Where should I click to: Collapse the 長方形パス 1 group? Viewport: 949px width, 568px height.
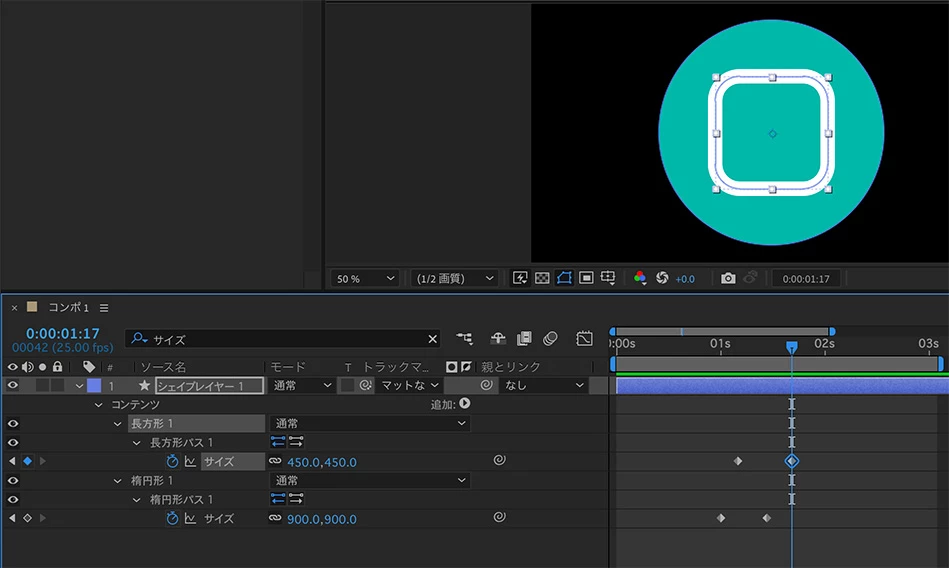pos(137,443)
